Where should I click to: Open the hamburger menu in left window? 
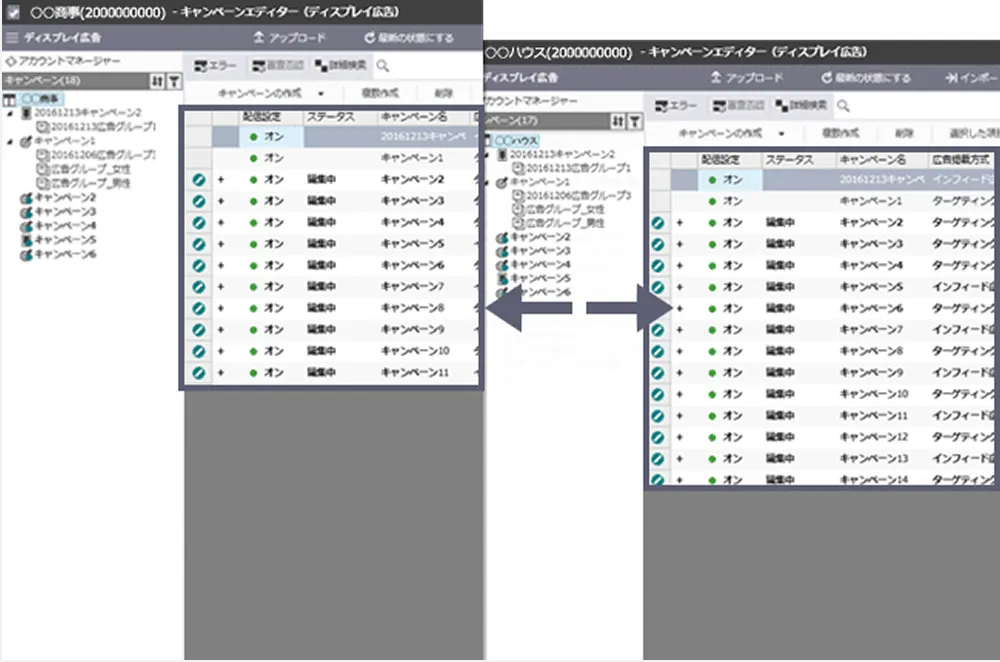[12, 38]
